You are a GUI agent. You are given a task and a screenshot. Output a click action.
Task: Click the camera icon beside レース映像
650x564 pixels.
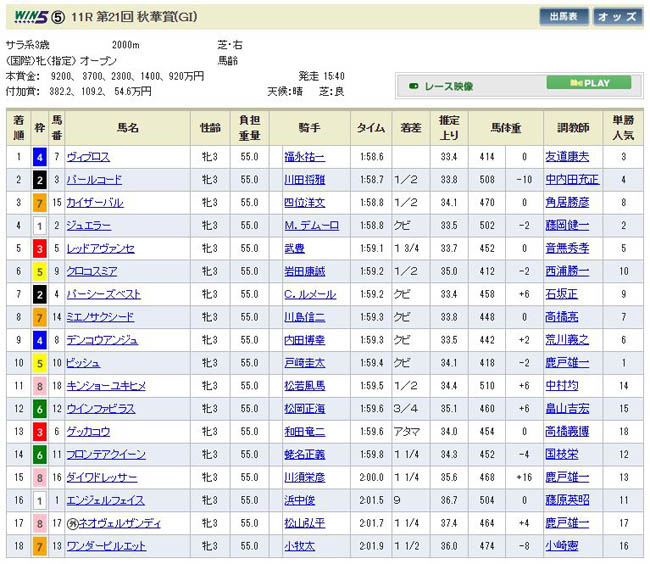(x=415, y=84)
